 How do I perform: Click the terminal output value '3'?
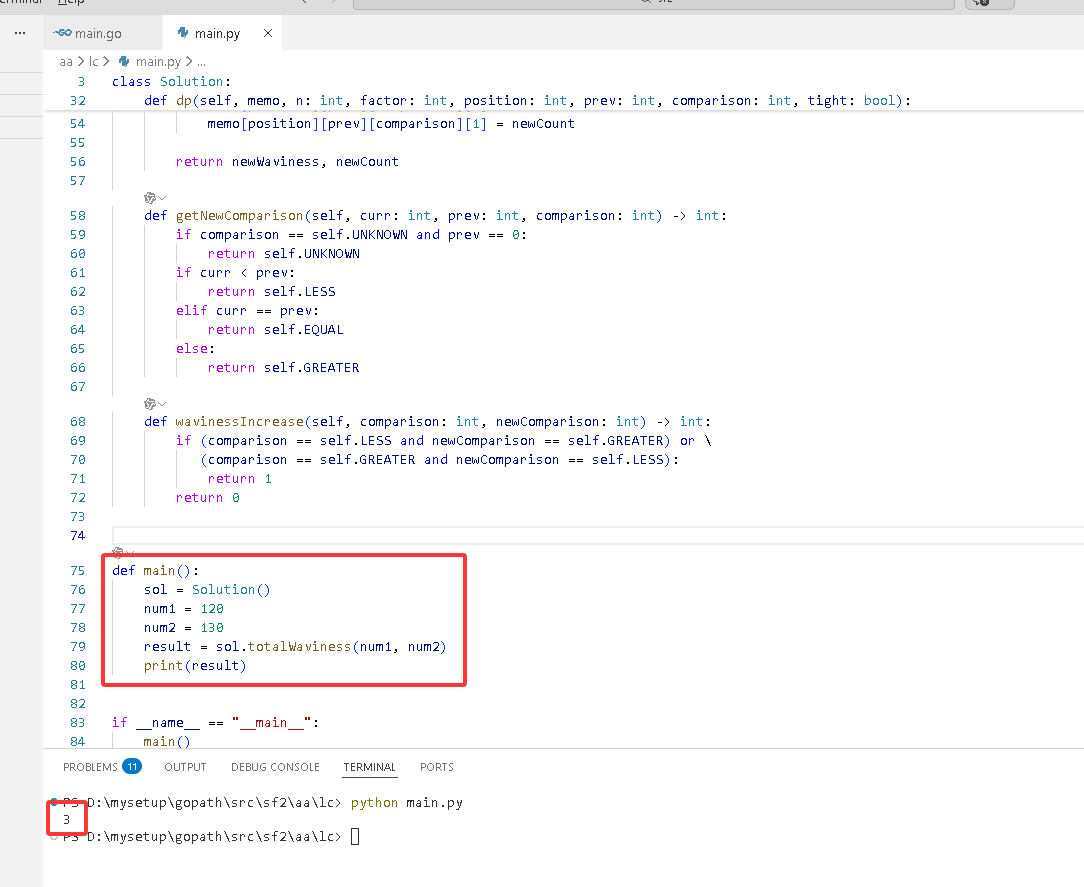(66, 820)
